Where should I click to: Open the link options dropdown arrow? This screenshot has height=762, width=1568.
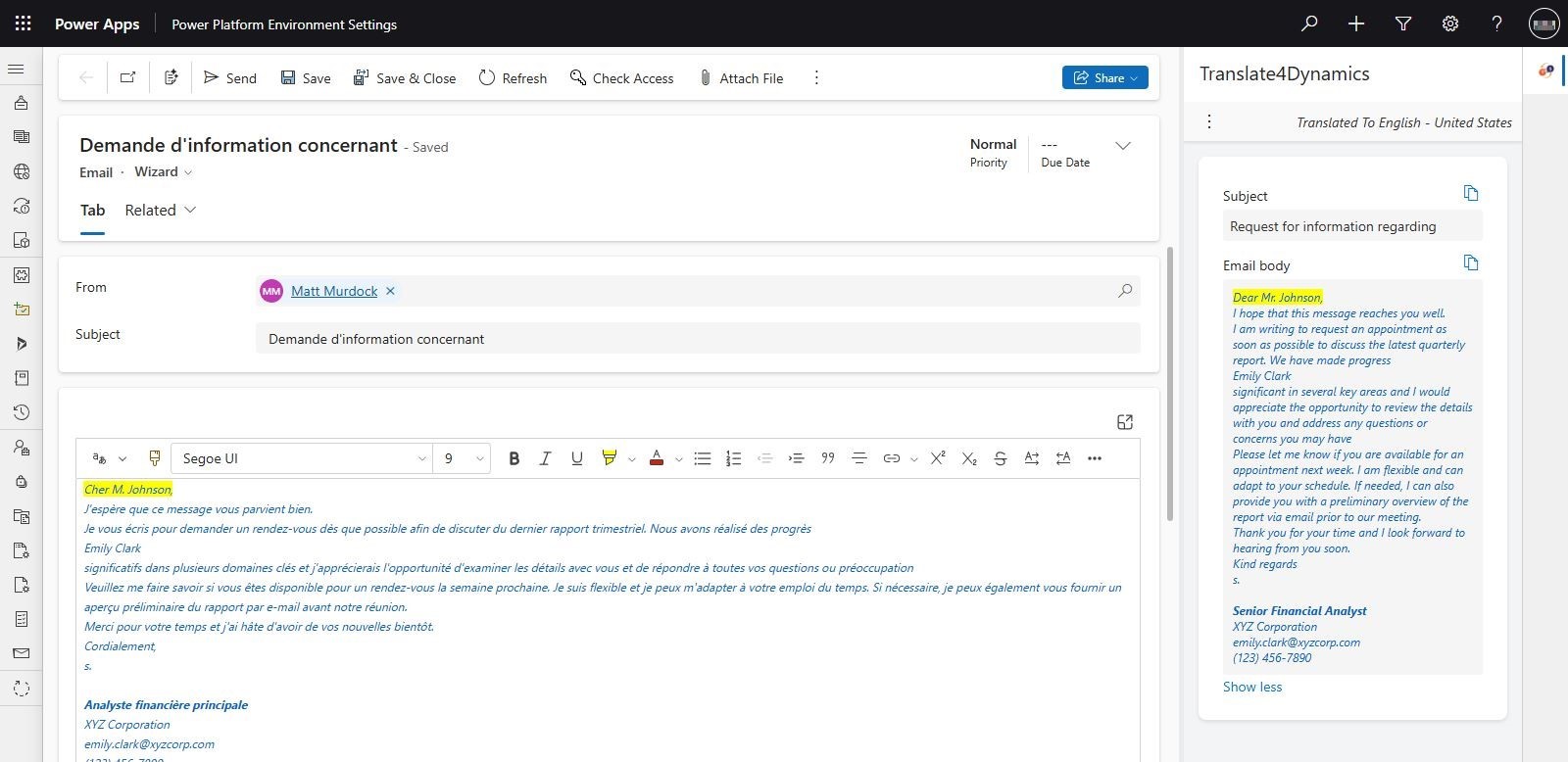(x=913, y=459)
